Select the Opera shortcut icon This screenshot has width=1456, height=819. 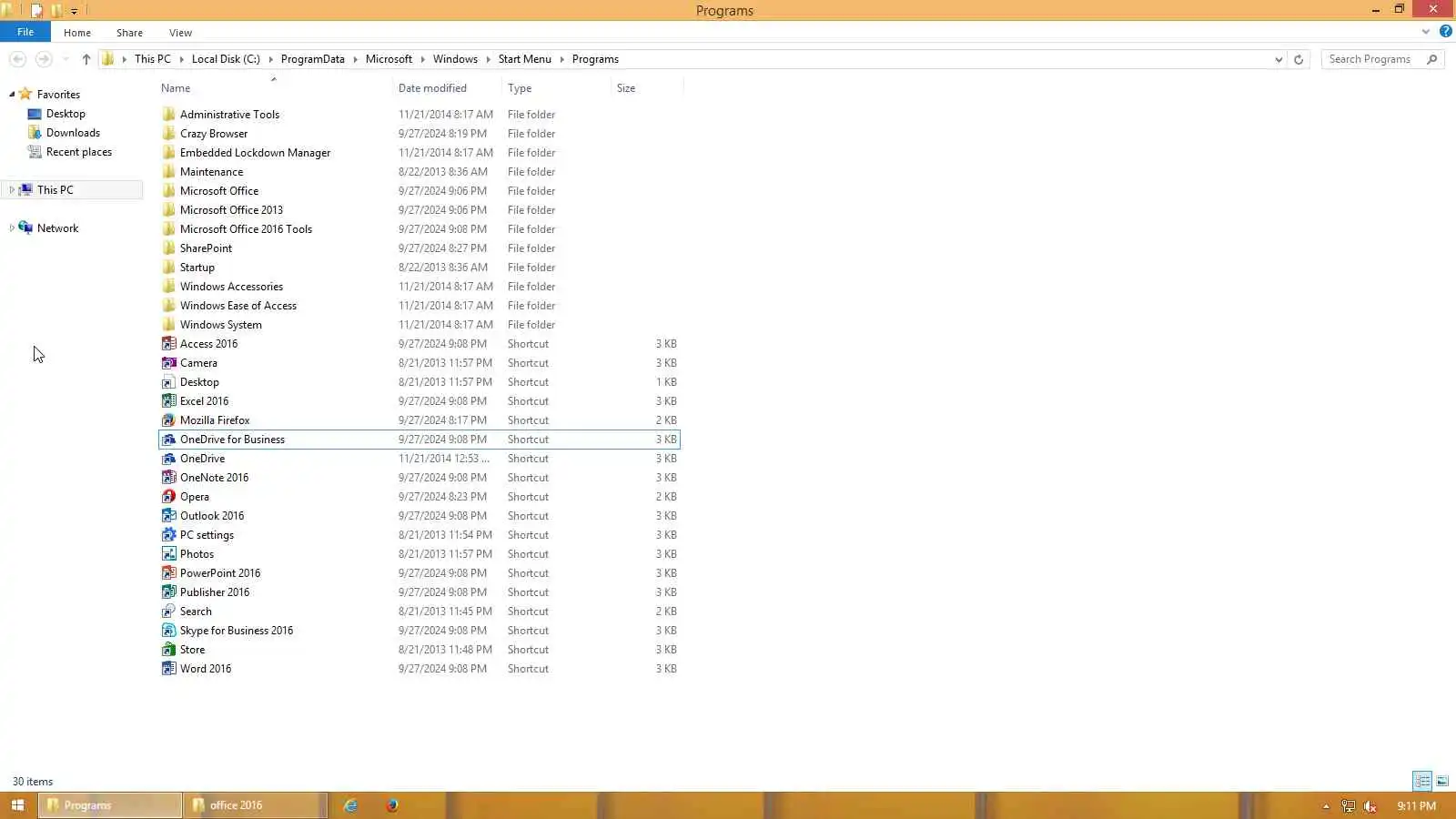(168, 497)
